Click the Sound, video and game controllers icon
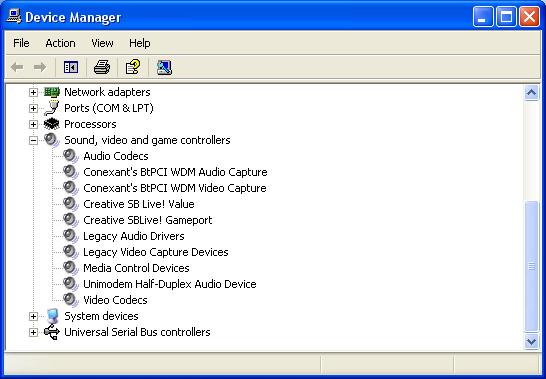 52,140
